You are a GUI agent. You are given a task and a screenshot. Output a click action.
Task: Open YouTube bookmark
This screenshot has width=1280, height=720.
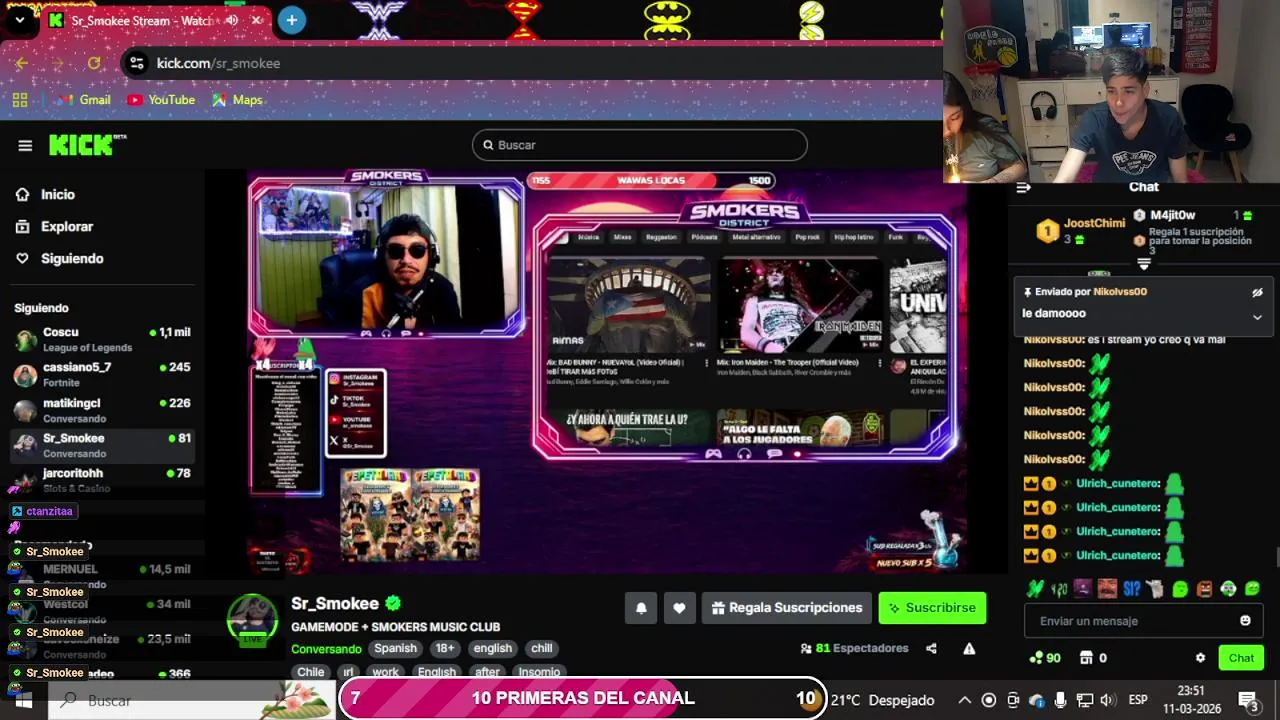pyautogui.click(x=161, y=100)
